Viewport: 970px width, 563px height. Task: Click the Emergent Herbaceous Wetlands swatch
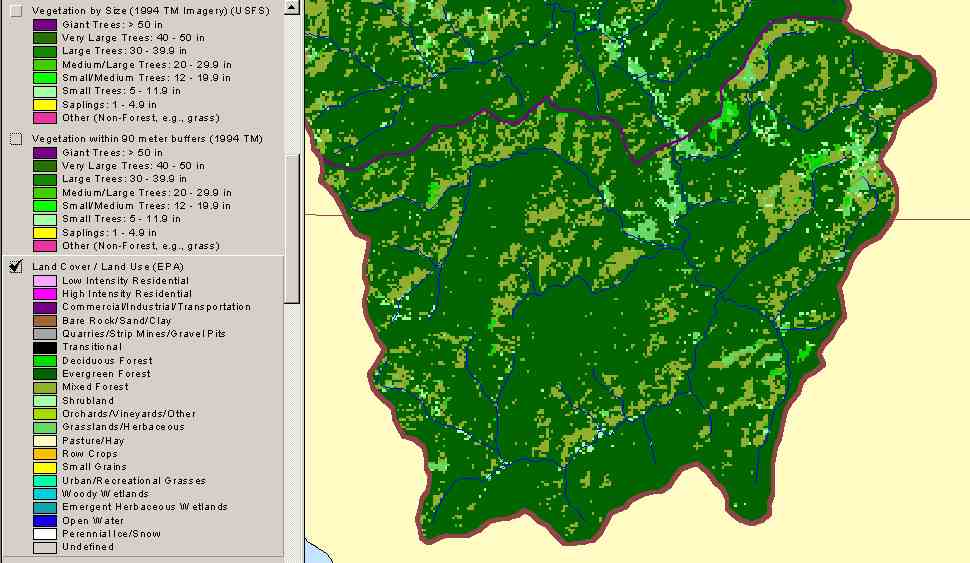pyautogui.click(x=45, y=507)
